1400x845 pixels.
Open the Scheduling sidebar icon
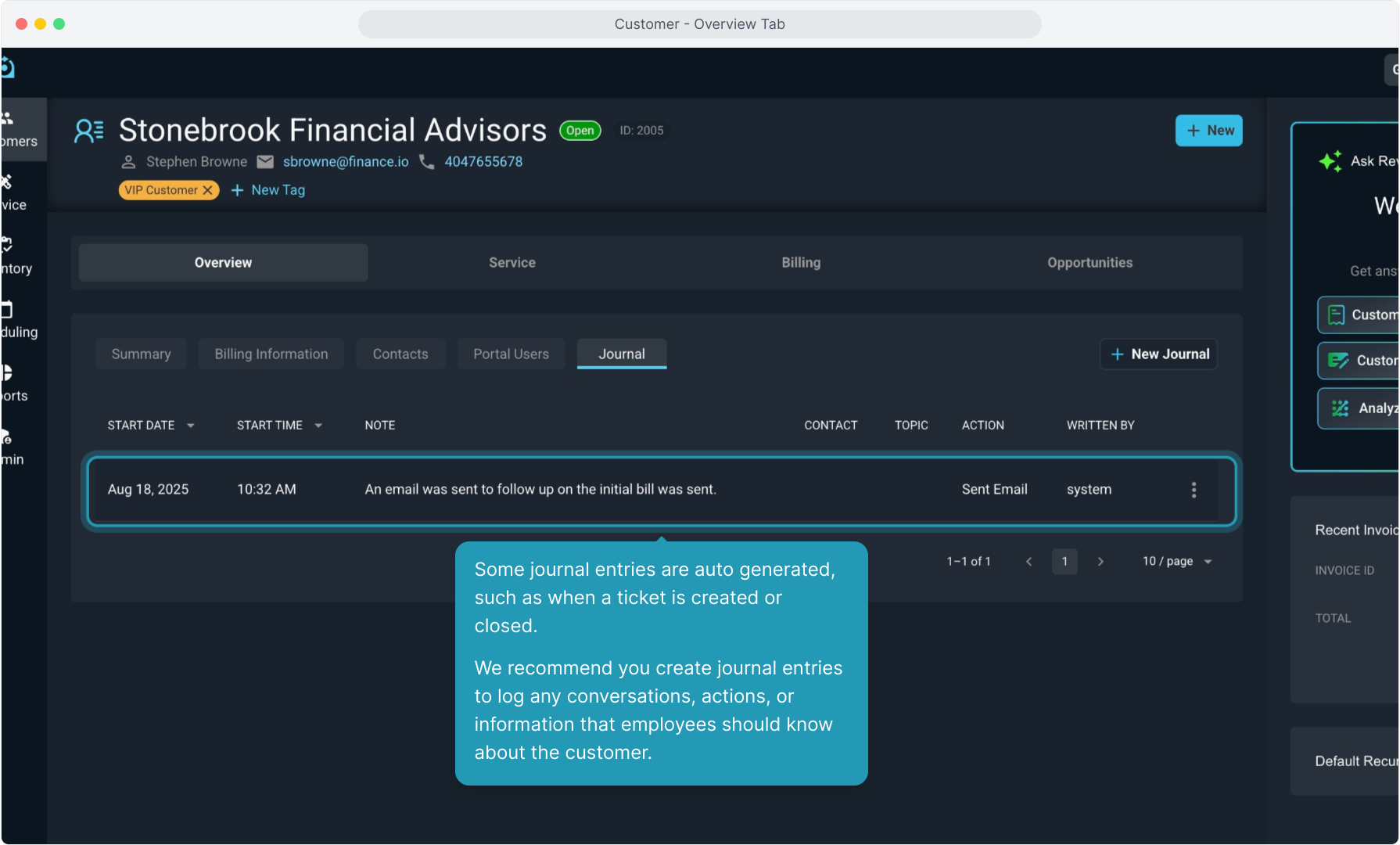[x=6, y=309]
